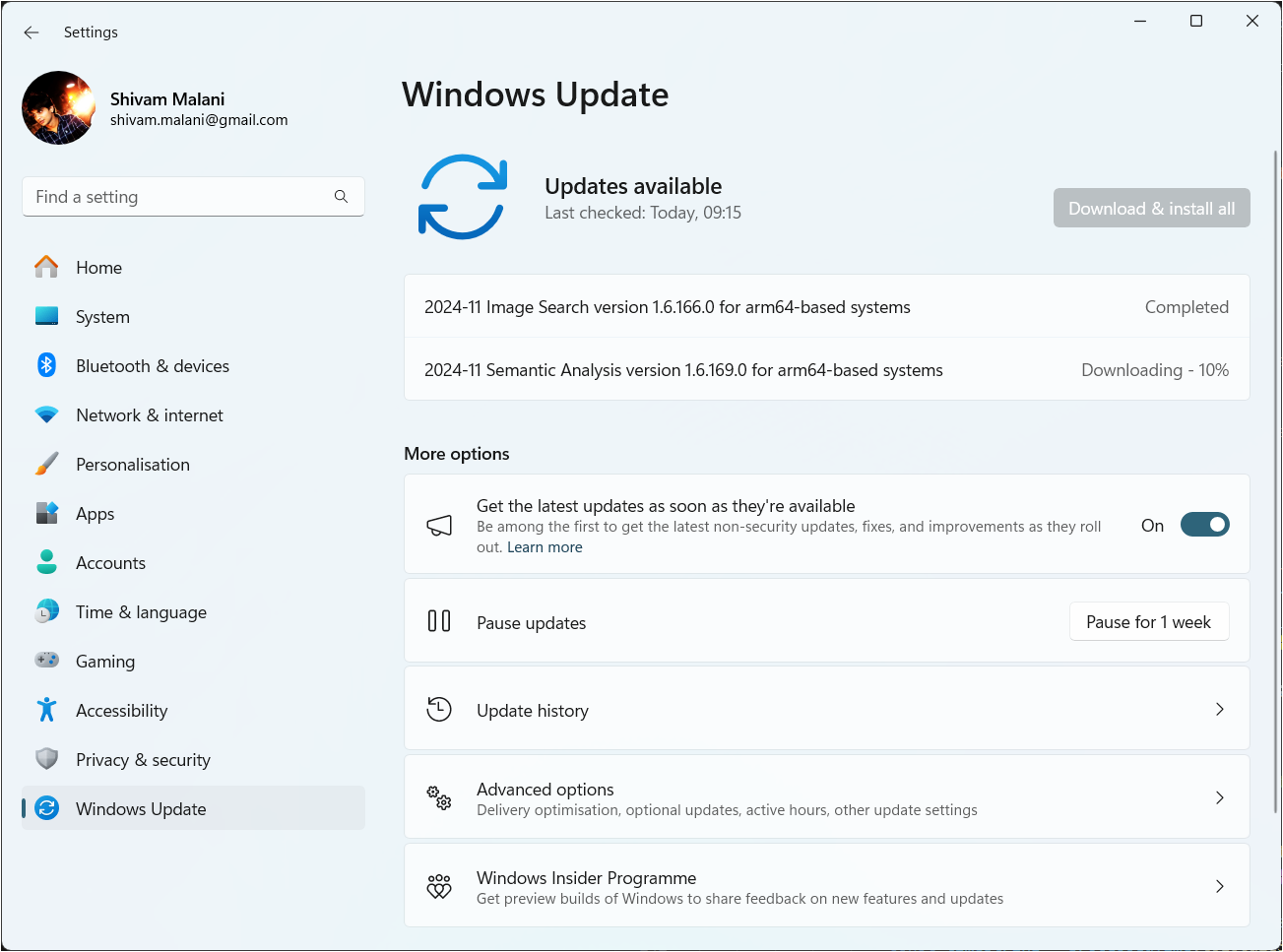Click the Advanced options title text

tap(545, 790)
